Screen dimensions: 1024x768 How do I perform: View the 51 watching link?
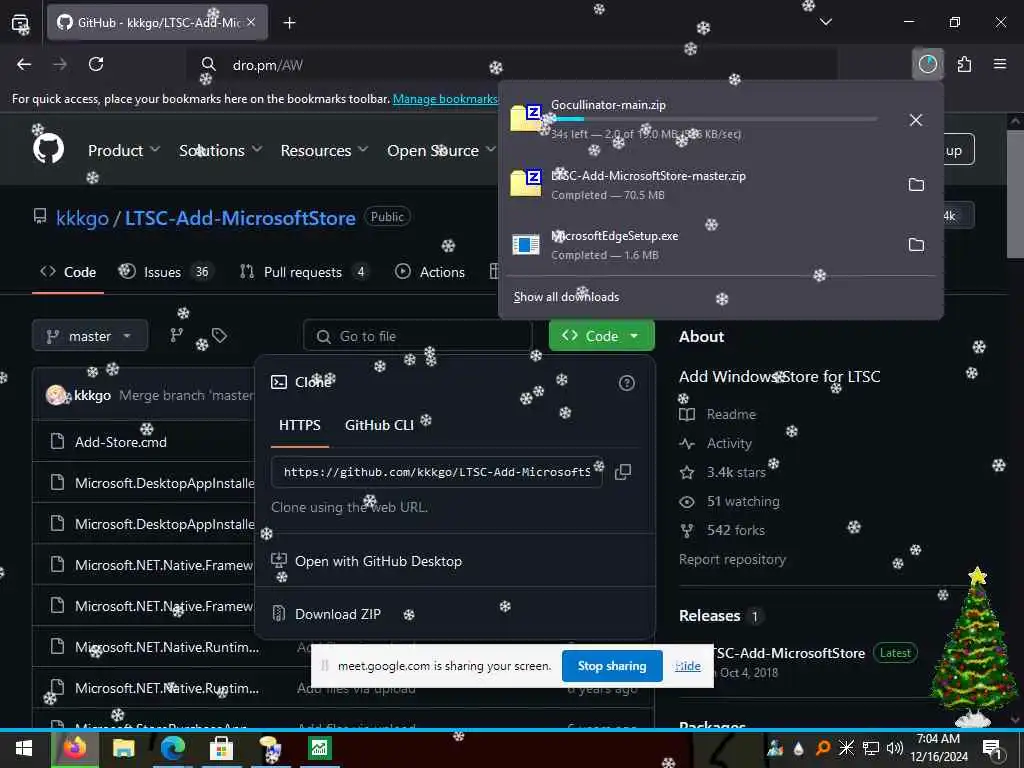click(x=743, y=502)
